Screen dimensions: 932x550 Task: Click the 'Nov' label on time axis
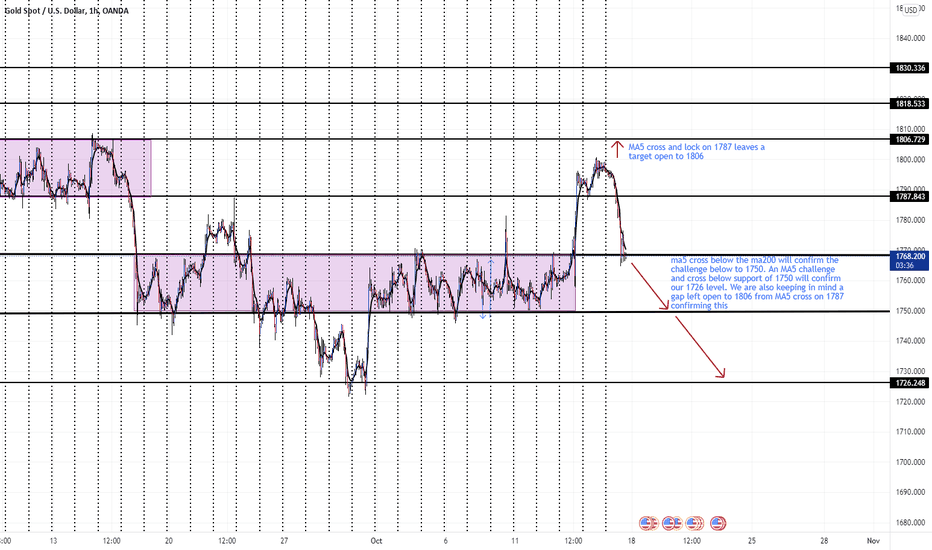coord(873,541)
